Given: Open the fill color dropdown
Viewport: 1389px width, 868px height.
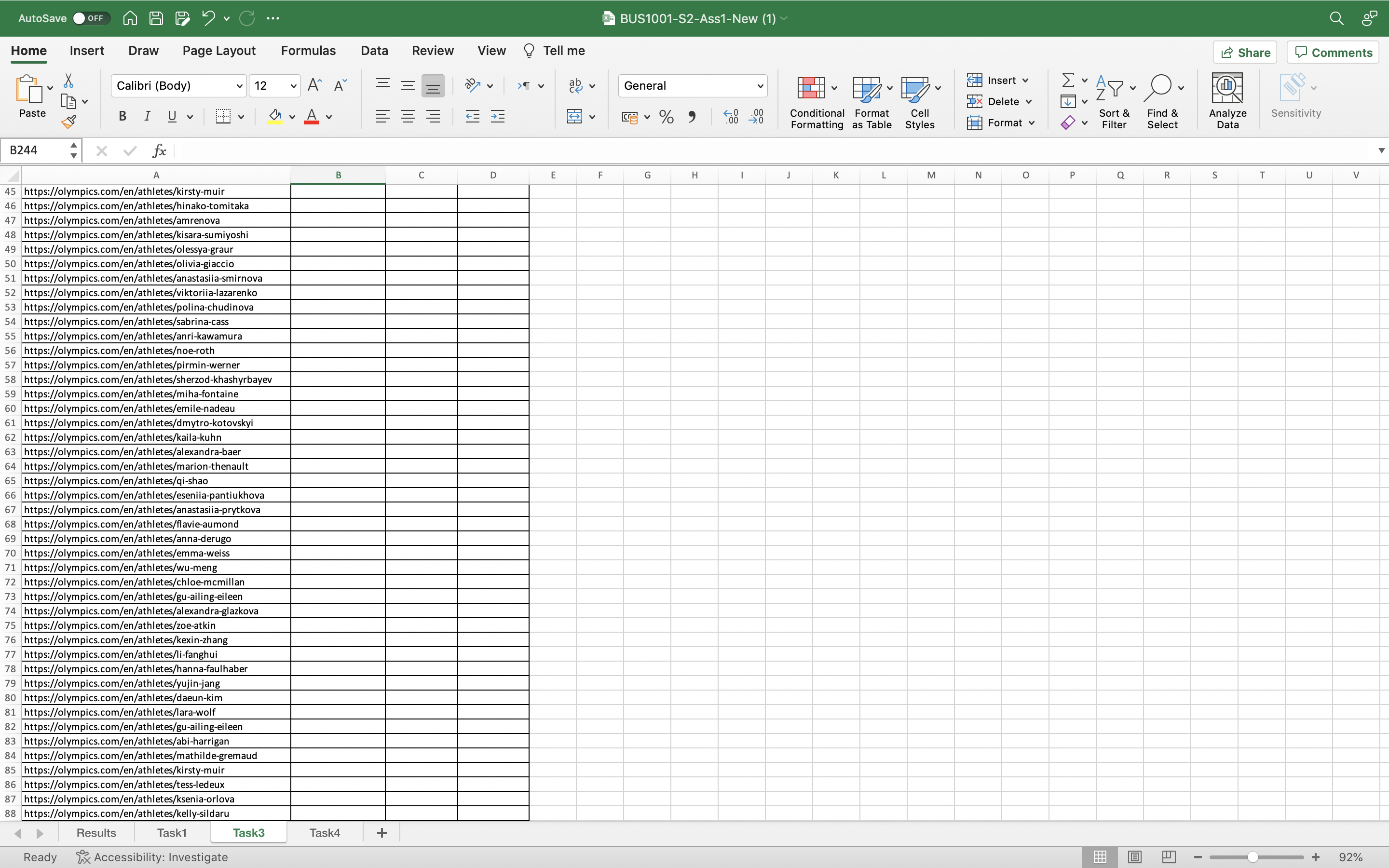Looking at the screenshot, I should click(293, 117).
